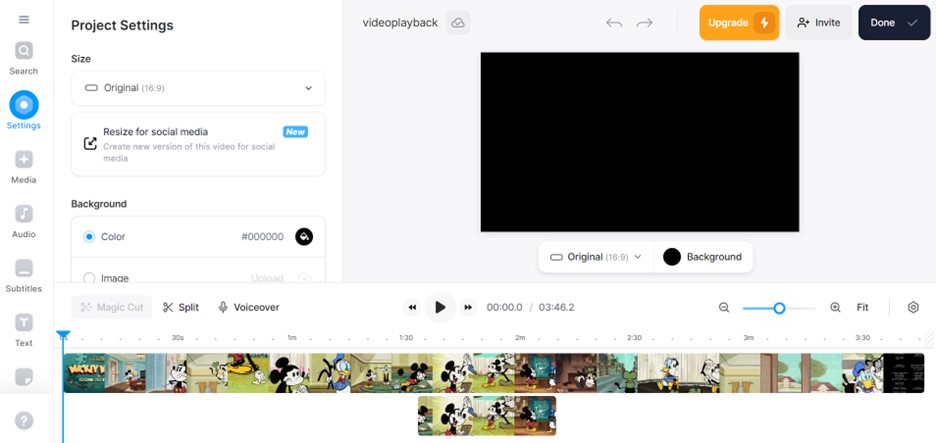Click the Upgrade button
936x443 pixels.
pos(739,23)
